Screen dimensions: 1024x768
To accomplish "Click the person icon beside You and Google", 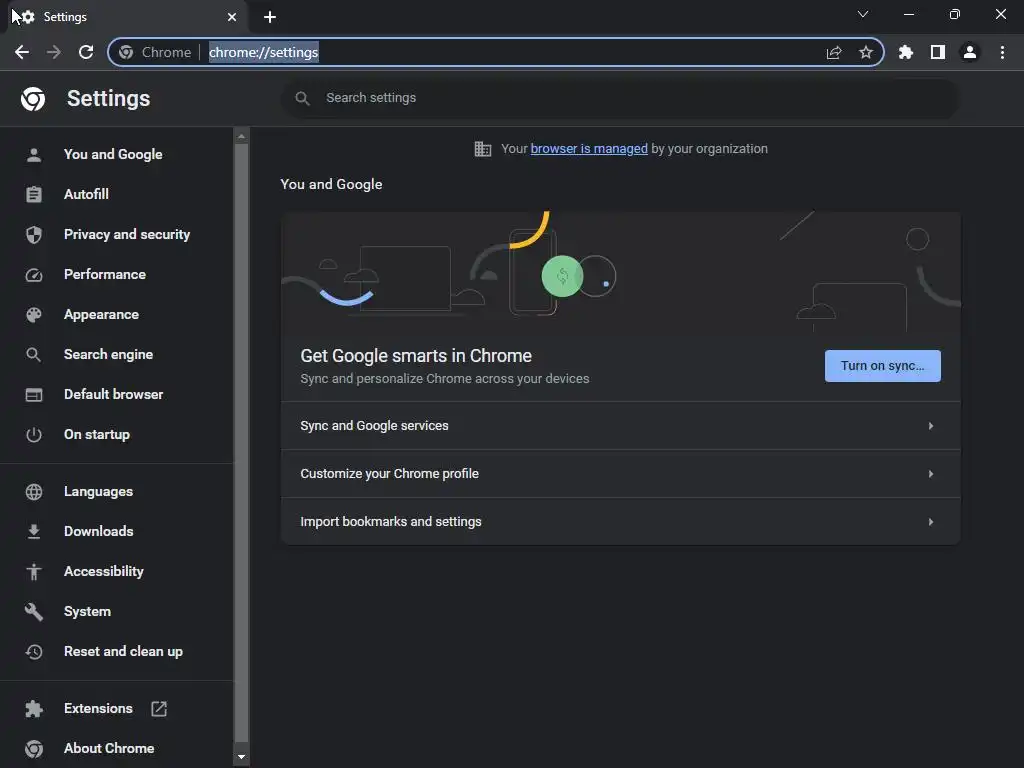I will (x=34, y=155).
